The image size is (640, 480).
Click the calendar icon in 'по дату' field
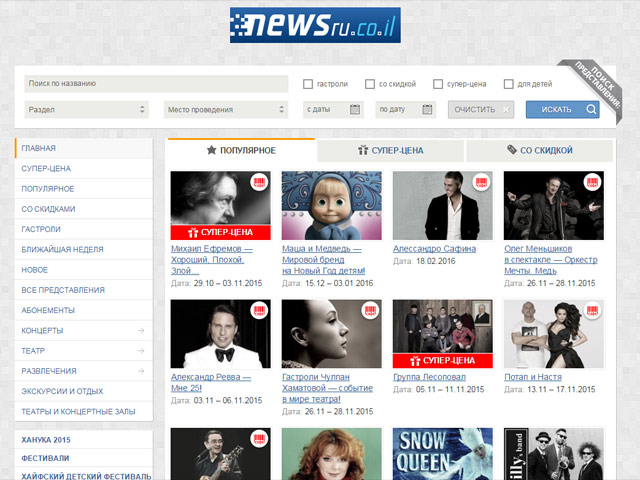point(427,109)
